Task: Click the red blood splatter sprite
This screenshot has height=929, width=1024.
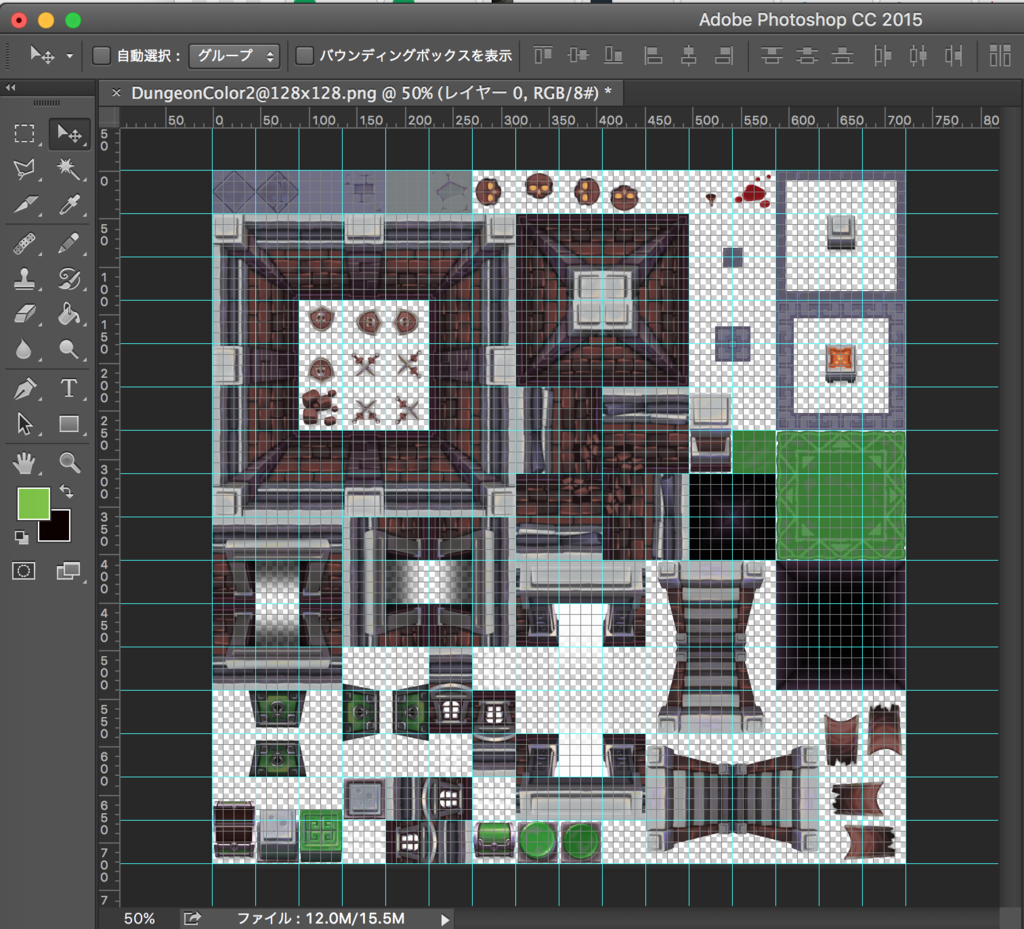Action: 754,192
